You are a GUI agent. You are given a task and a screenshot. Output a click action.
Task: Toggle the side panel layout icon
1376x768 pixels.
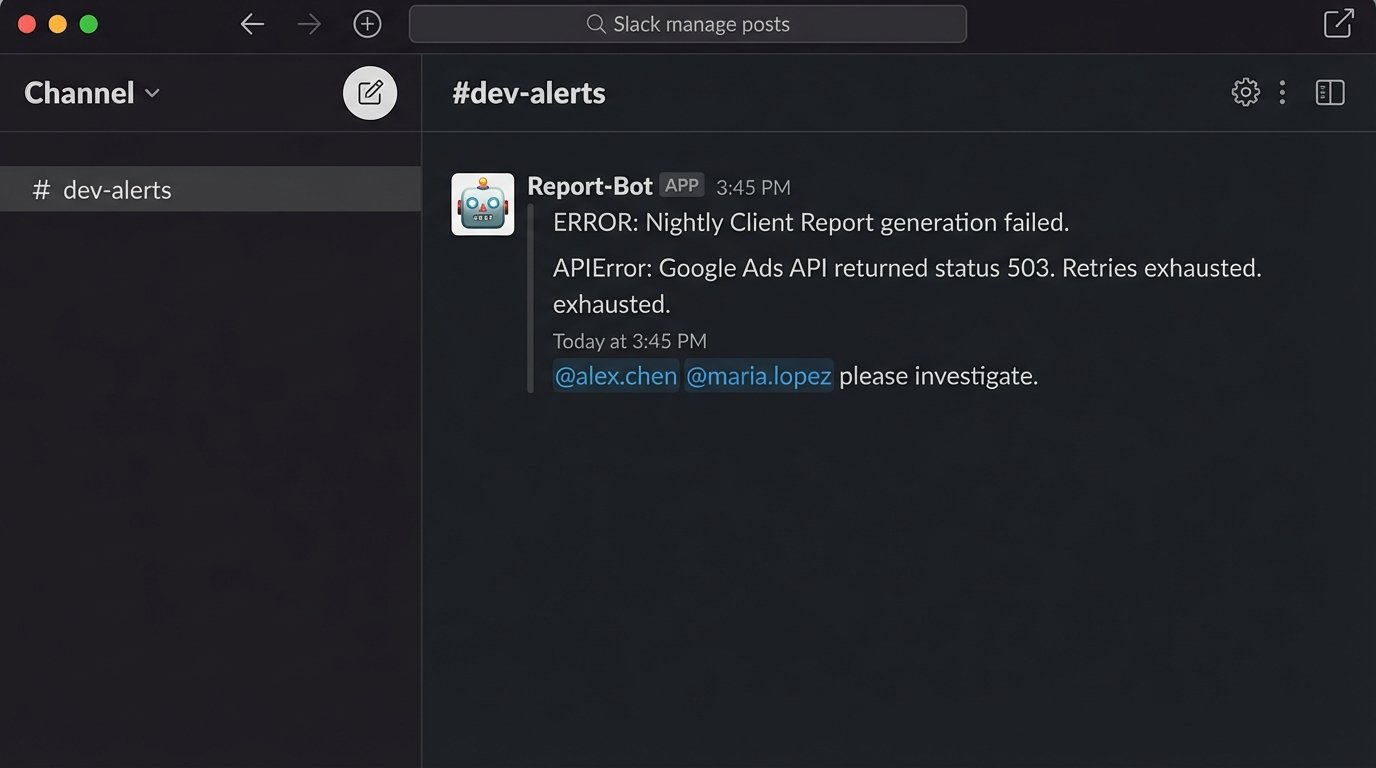point(1330,93)
